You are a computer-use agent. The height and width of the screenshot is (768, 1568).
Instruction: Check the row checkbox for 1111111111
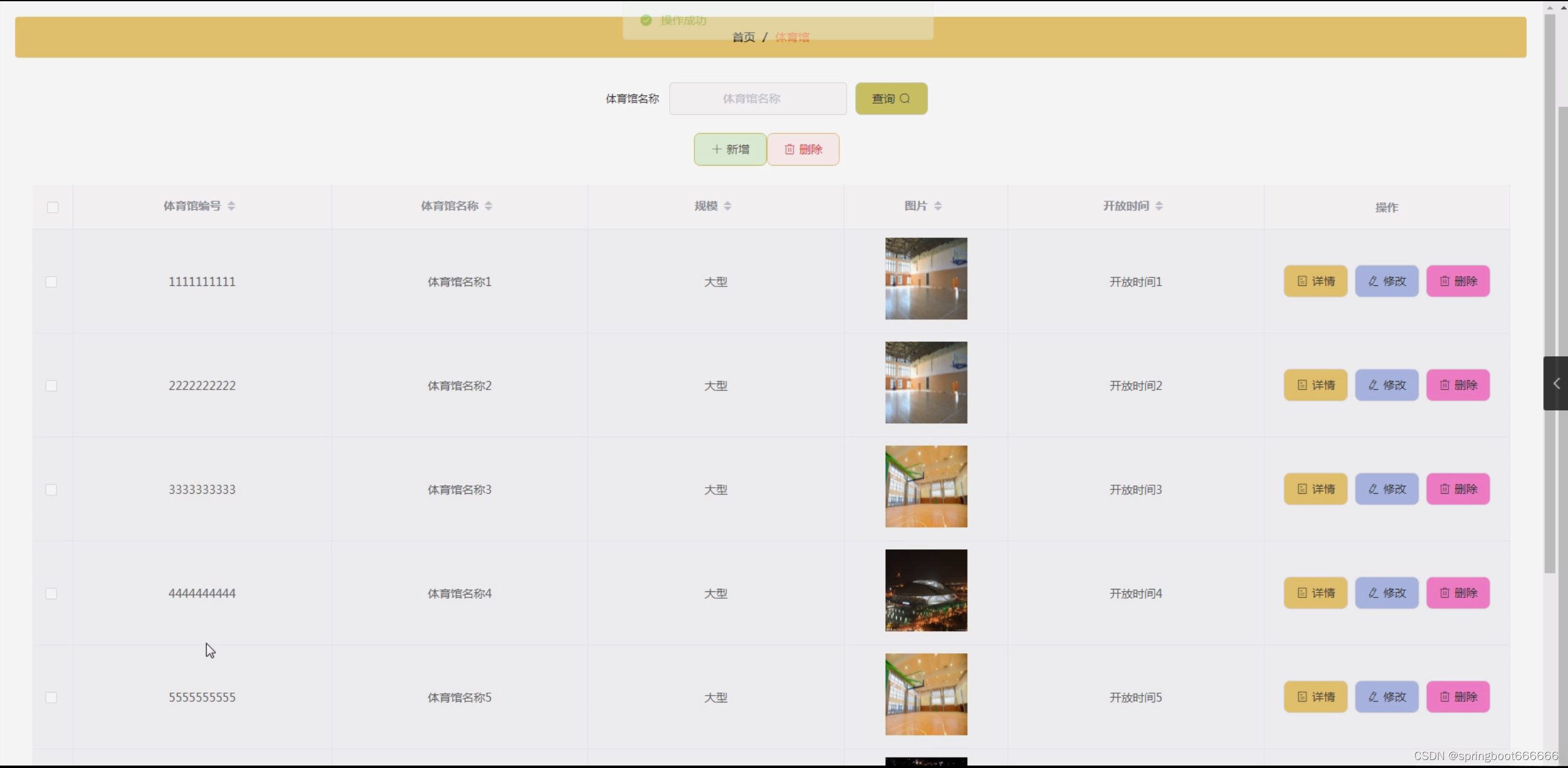tap(52, 282)
